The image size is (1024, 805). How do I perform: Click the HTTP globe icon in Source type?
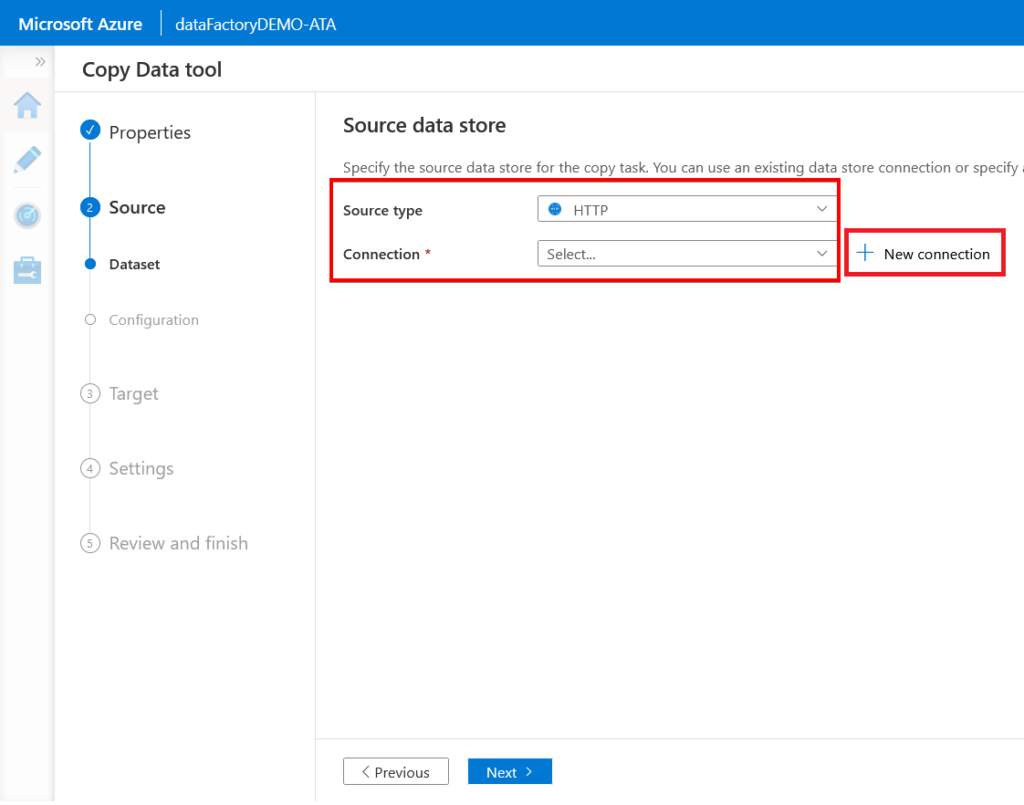pyautogui.click(x=557, y=208)
